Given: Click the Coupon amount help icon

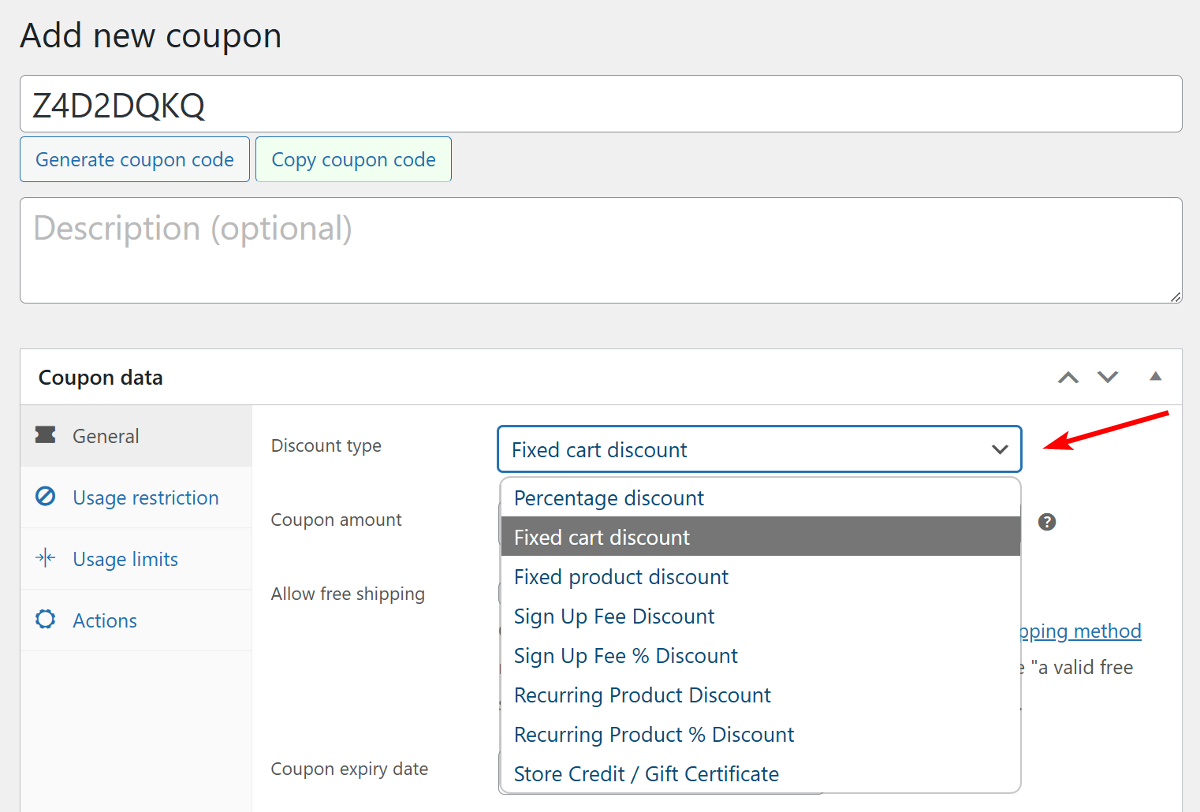Looking at the screenshot, I should 1047,521.
